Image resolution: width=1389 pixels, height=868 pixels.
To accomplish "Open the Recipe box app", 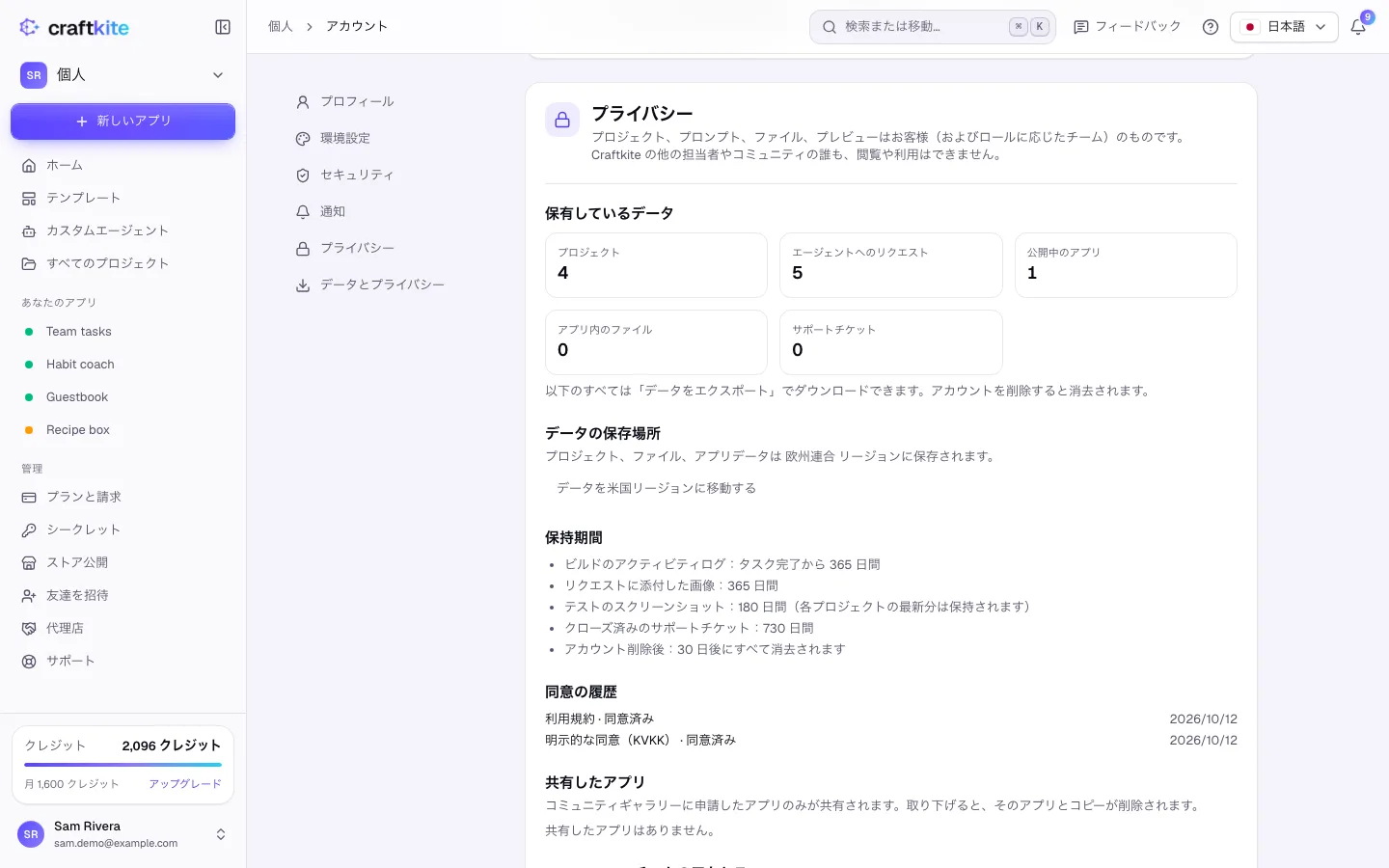I will [123, 430].
